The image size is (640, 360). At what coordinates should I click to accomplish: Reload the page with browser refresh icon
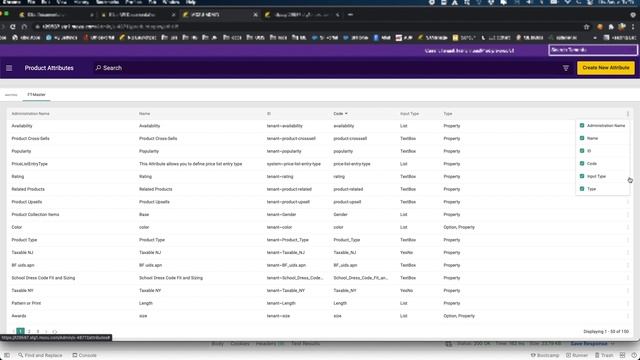[13, 27]
